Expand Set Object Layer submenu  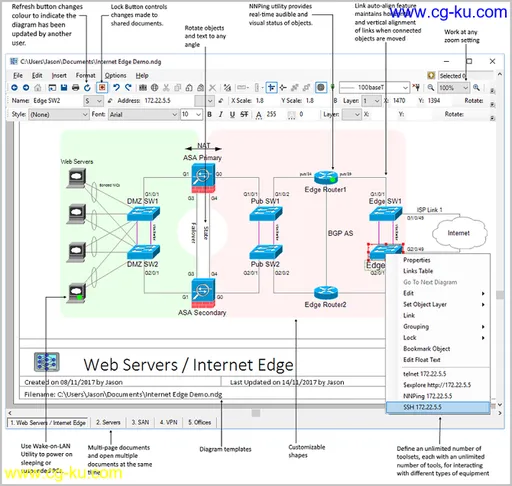click(x=438, y=304)
